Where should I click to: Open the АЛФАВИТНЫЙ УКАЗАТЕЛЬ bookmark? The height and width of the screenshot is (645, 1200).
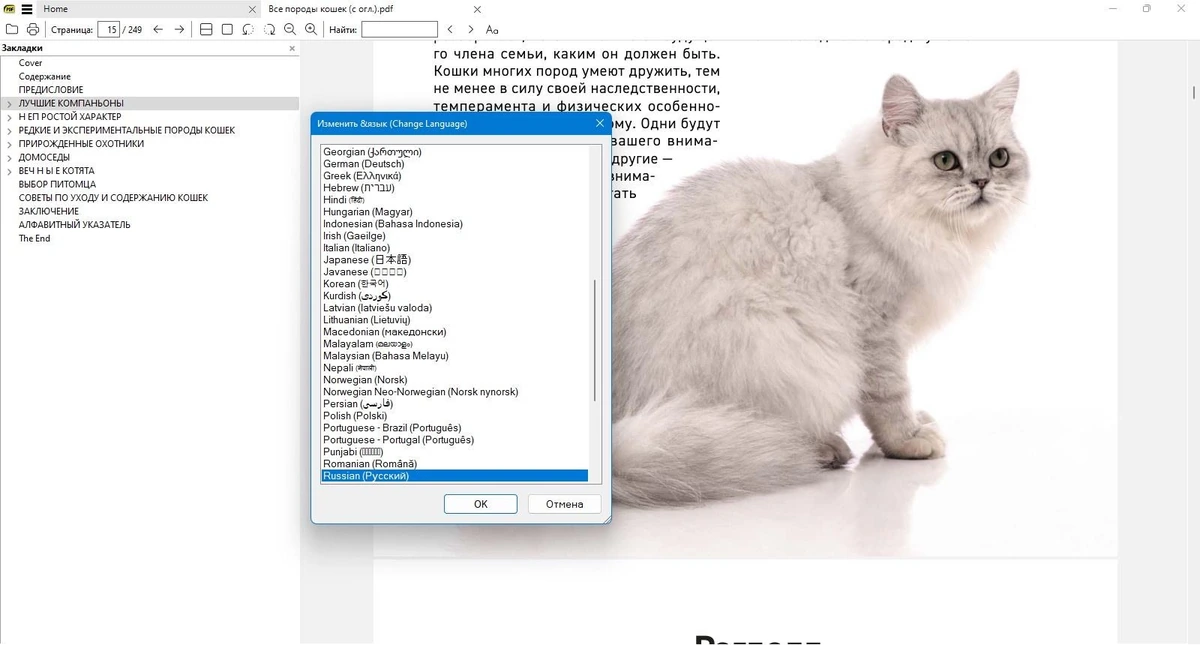75,225
